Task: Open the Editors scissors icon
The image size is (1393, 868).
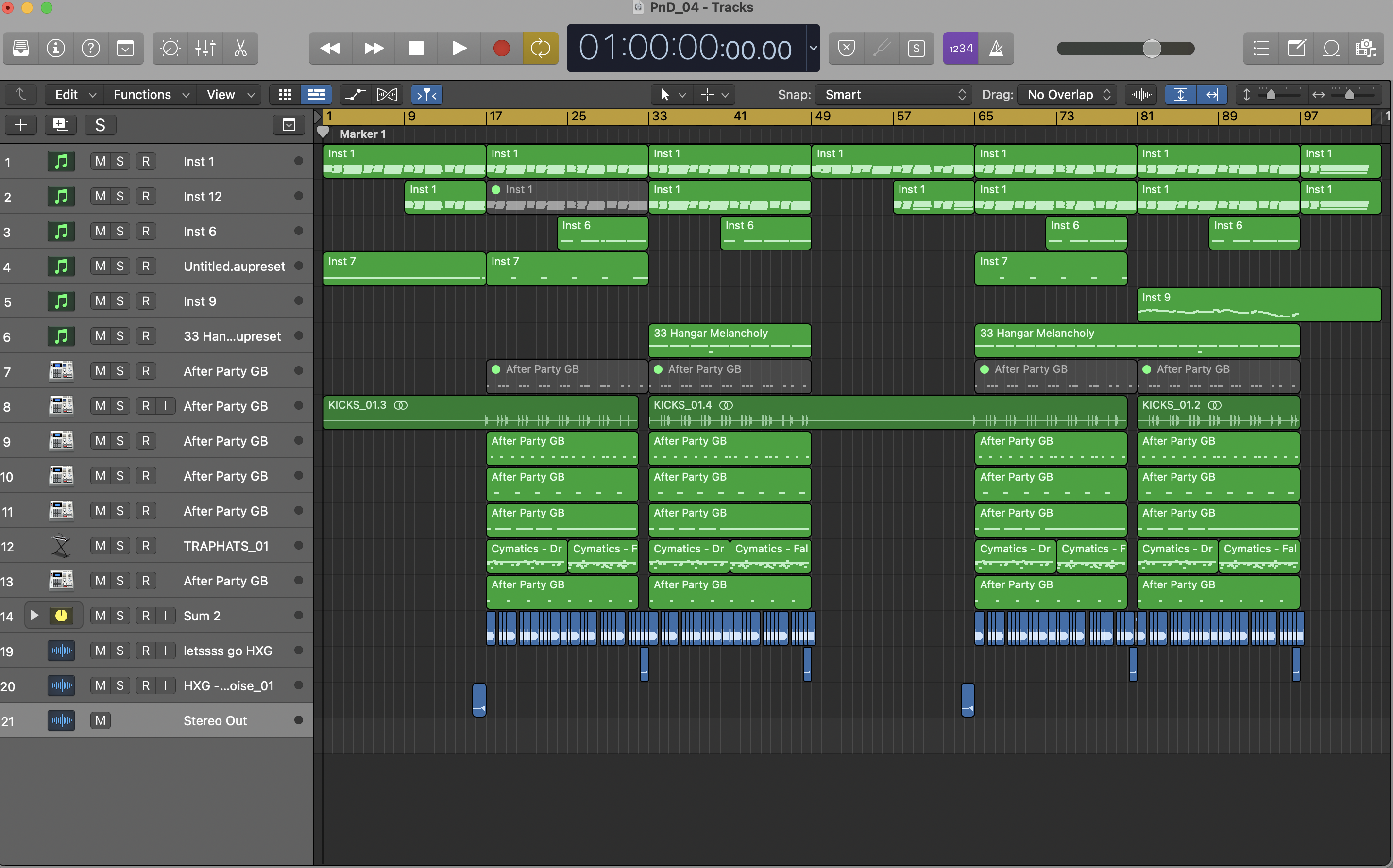Action: coord(240,48)
